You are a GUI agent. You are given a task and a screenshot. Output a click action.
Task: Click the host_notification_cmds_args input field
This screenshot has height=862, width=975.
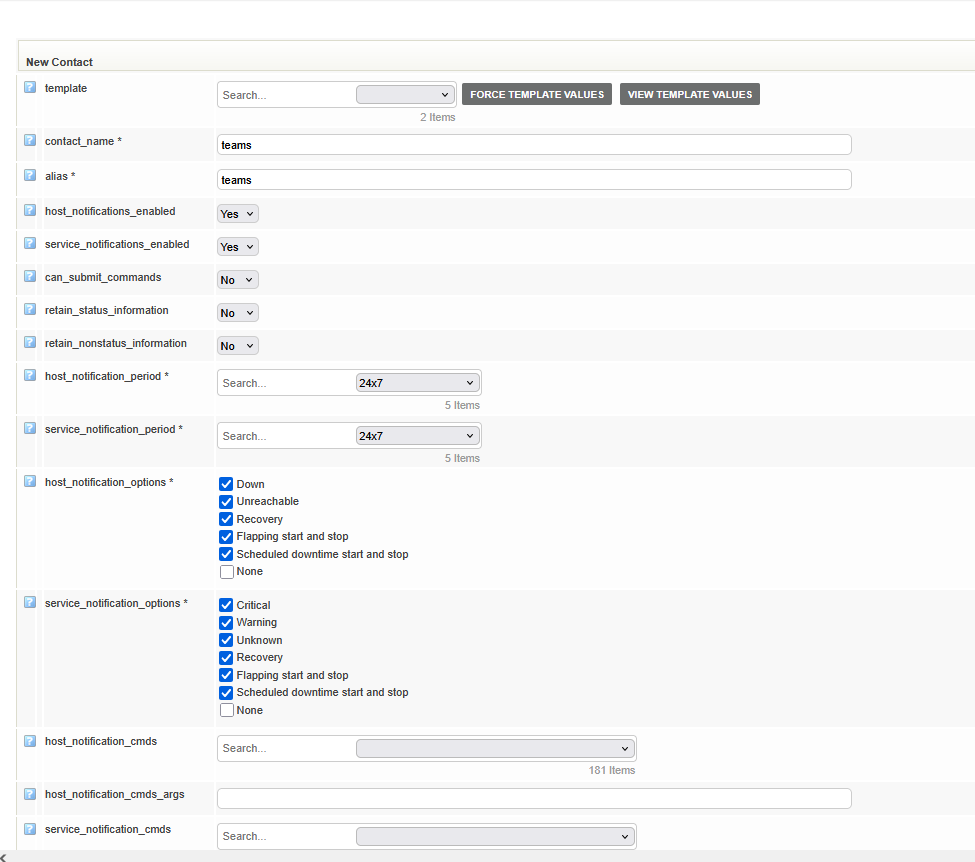[534, 798]
